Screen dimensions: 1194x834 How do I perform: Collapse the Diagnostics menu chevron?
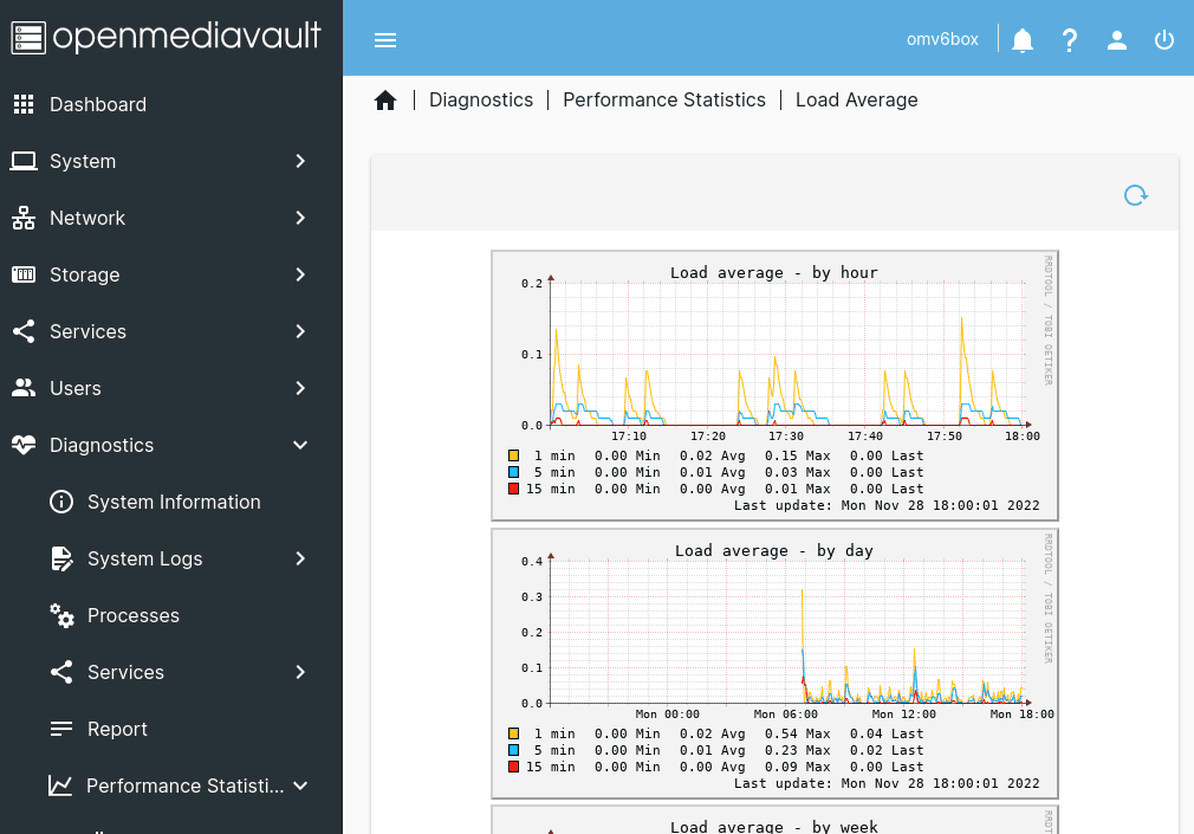click(x=301, y=445)
